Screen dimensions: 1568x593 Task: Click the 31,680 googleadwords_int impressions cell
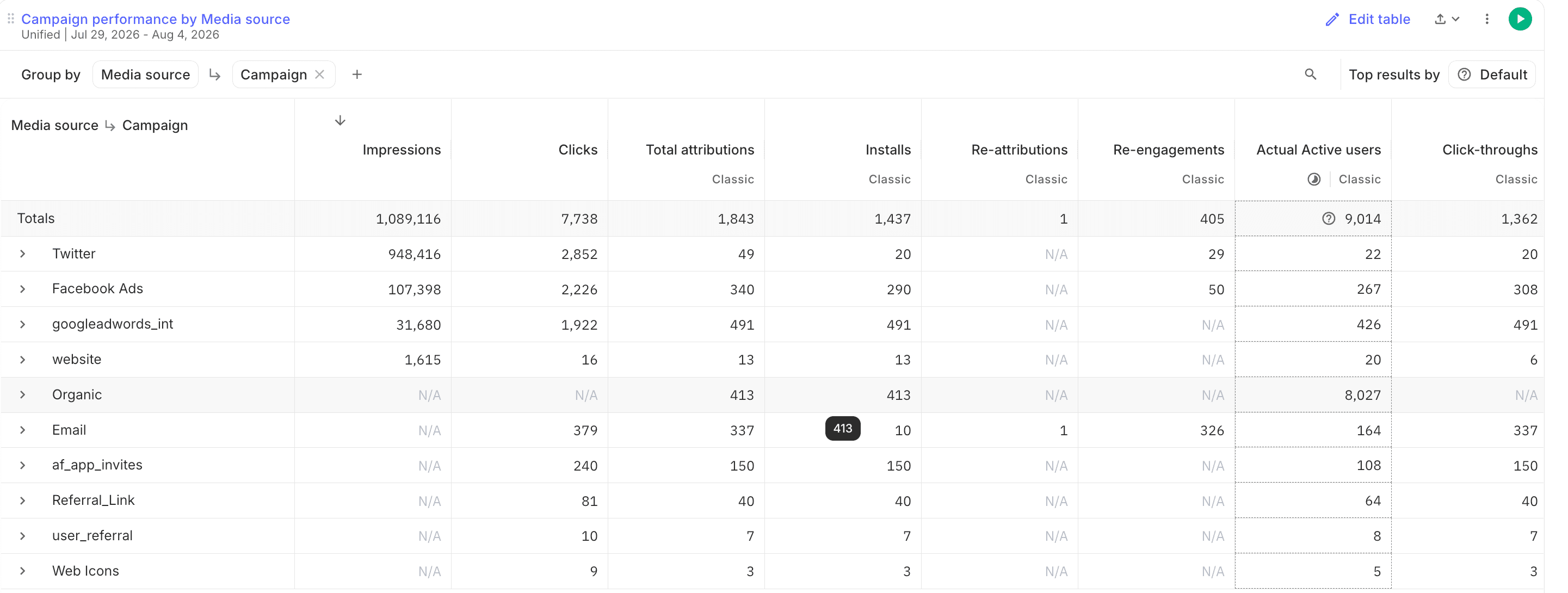pos(418,325)
